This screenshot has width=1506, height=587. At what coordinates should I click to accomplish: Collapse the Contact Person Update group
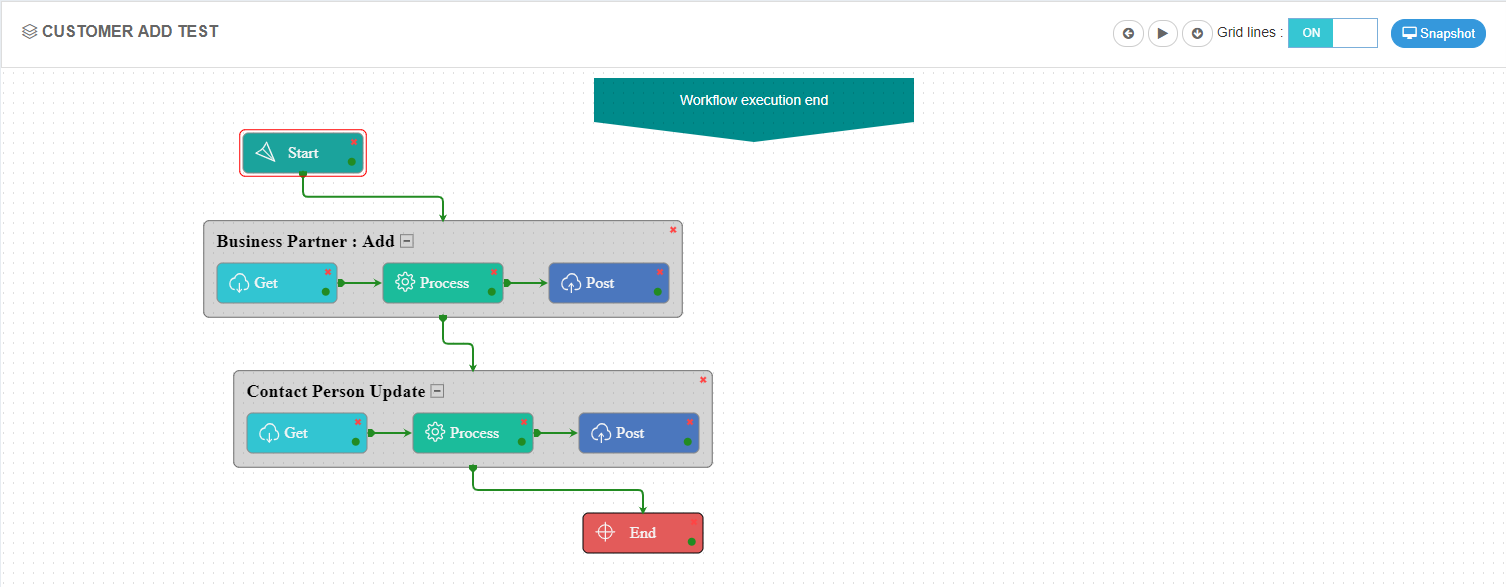437,390
